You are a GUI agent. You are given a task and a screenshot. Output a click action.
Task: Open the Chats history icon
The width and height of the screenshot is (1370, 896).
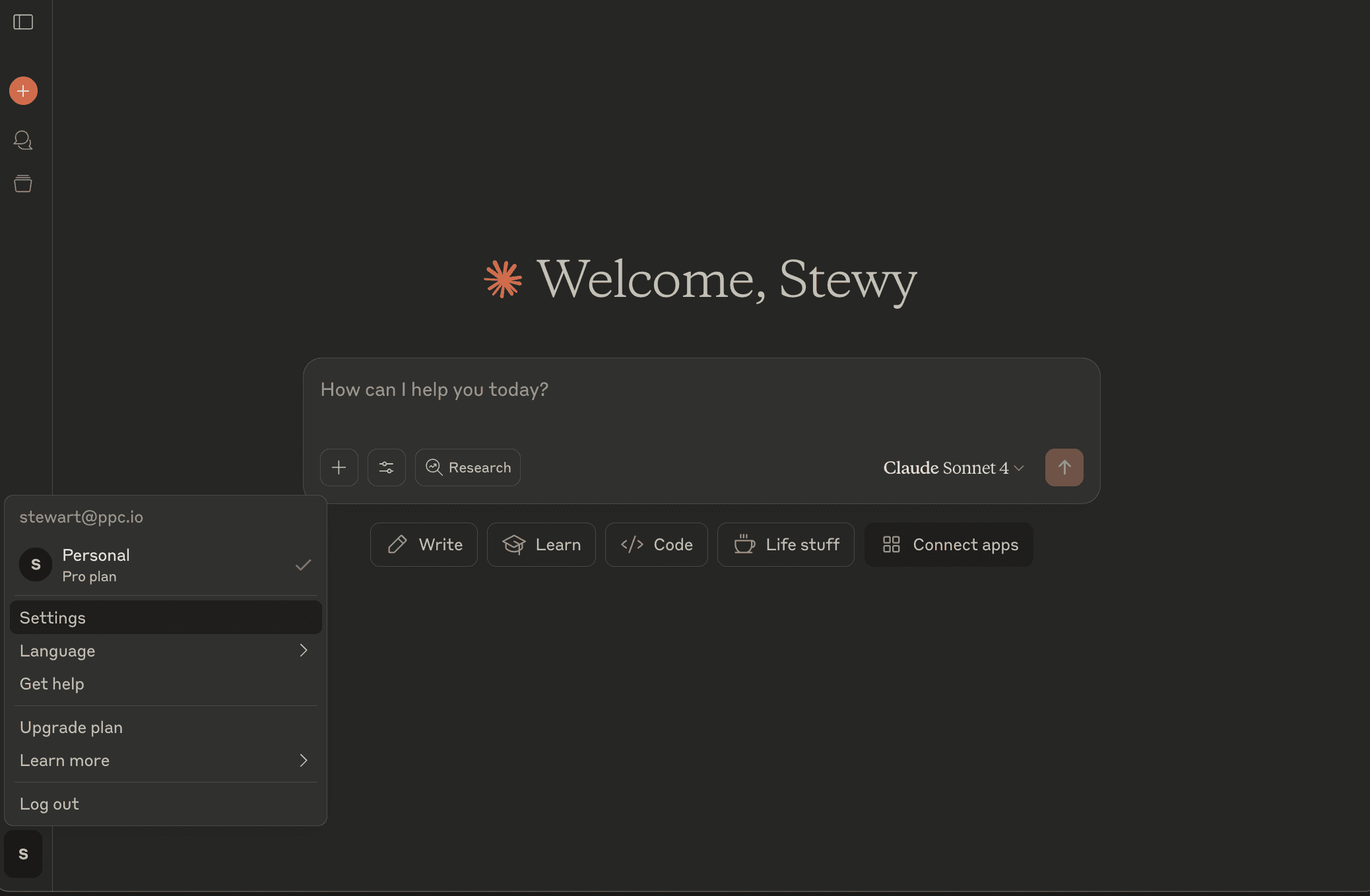pos(23,140)
